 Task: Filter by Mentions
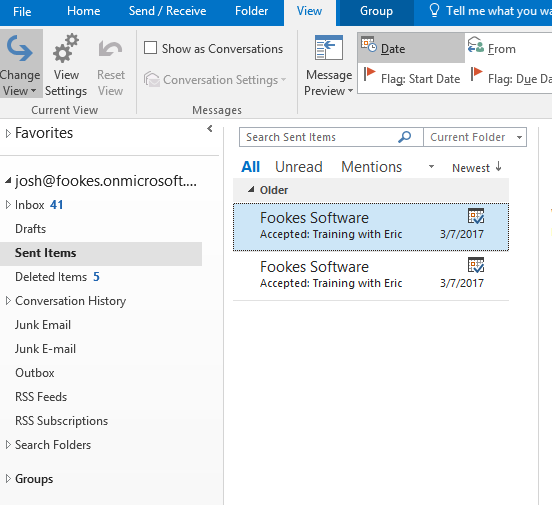[x=371, y=167]
